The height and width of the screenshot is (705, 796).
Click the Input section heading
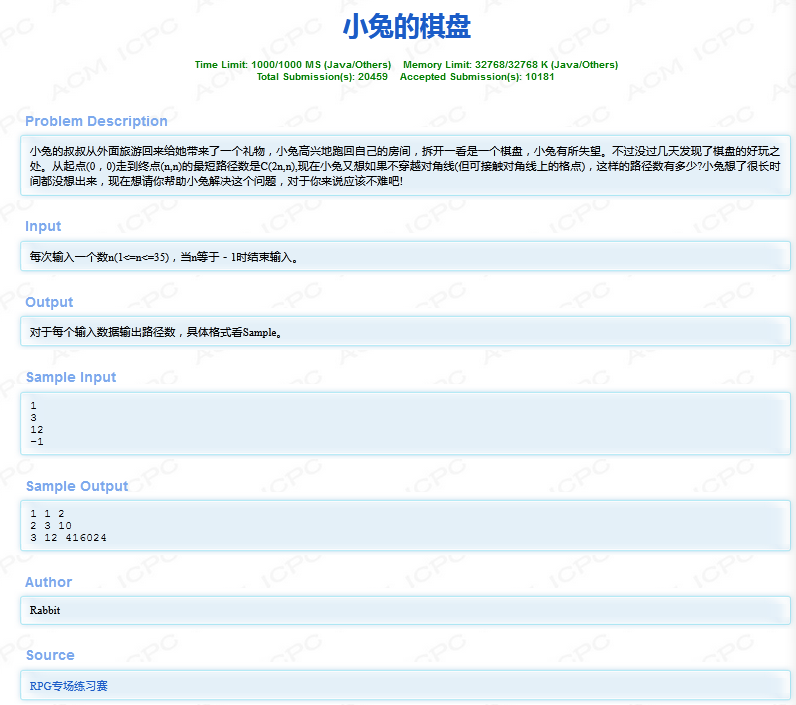click(x=43, y=226)
